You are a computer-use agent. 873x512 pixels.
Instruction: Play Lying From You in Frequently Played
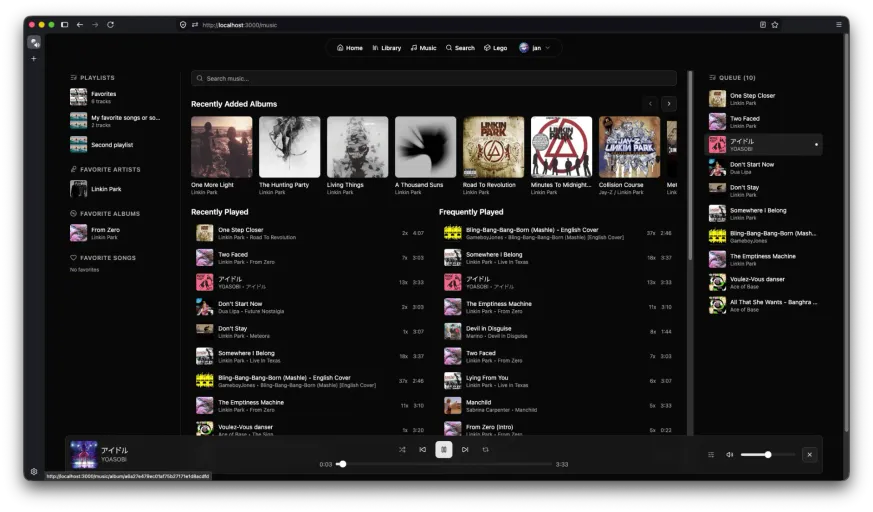[x=558, y=381]
